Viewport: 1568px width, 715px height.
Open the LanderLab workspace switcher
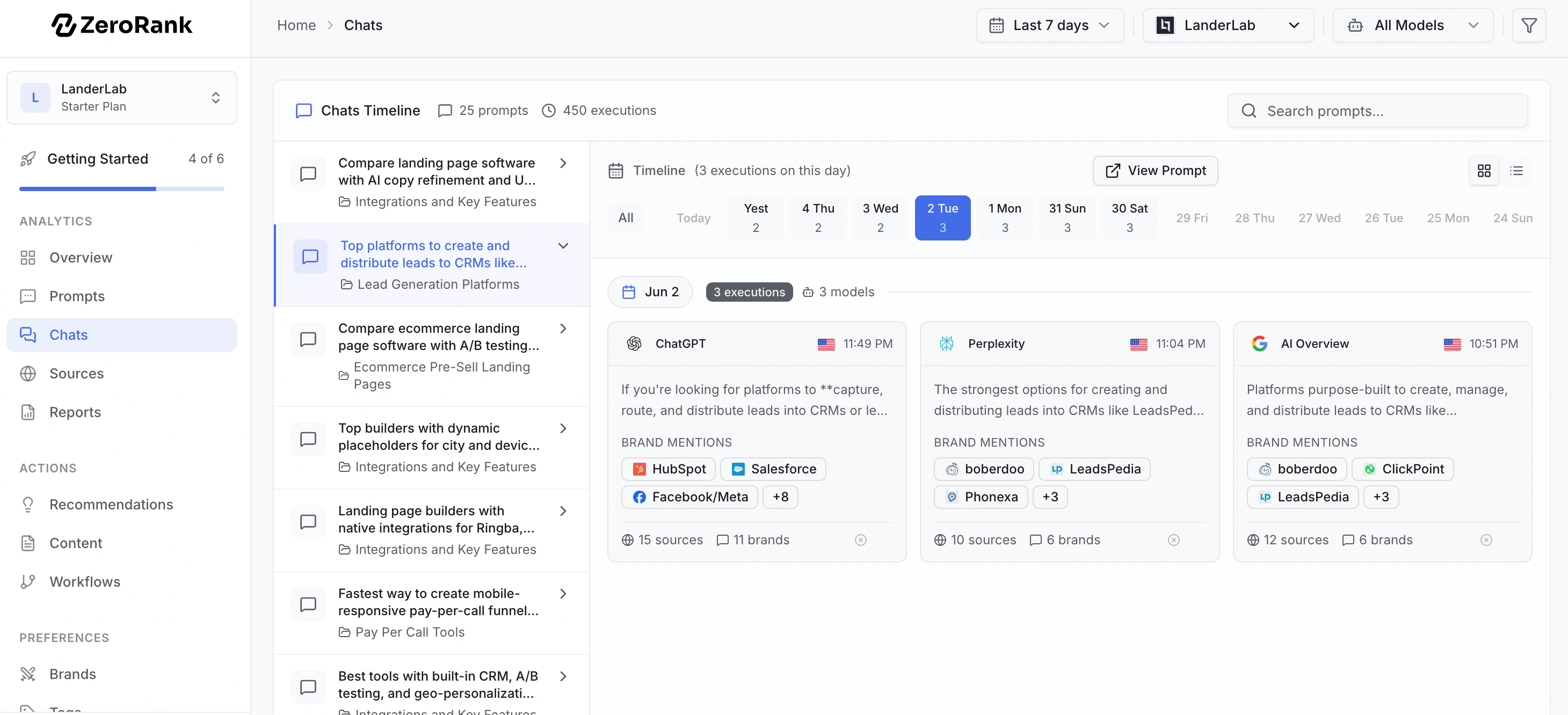pyautogui.click(x=122, y=97)
